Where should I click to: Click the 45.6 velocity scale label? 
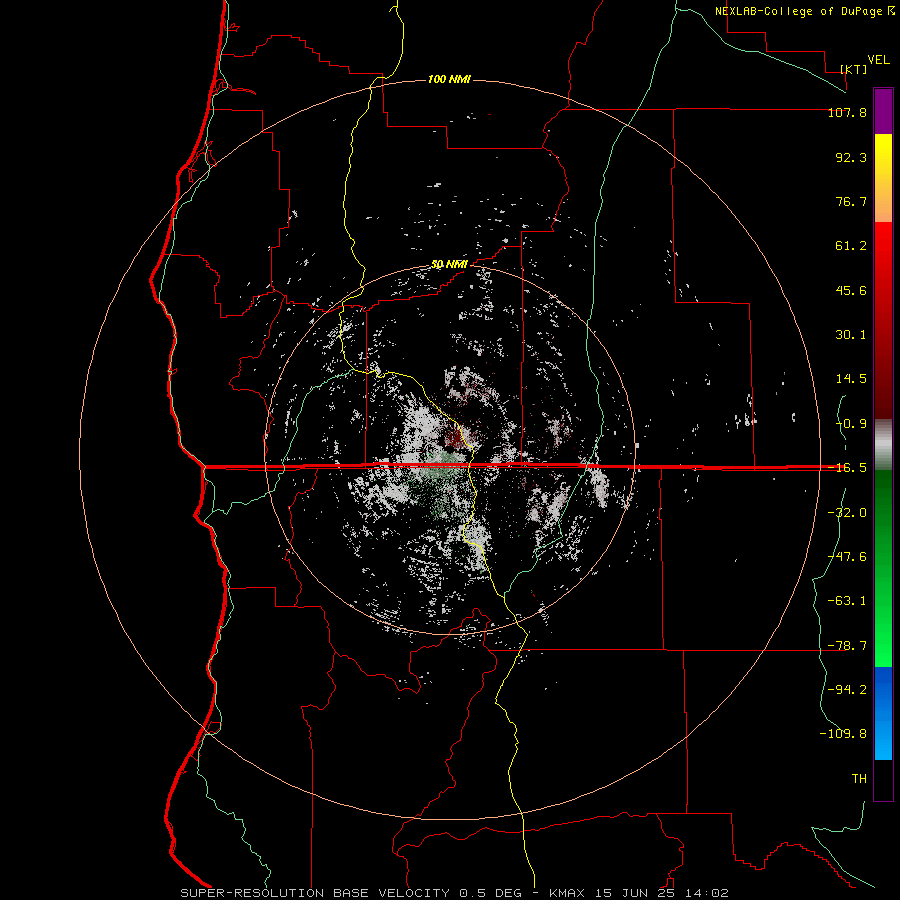[x=851, y=290]
